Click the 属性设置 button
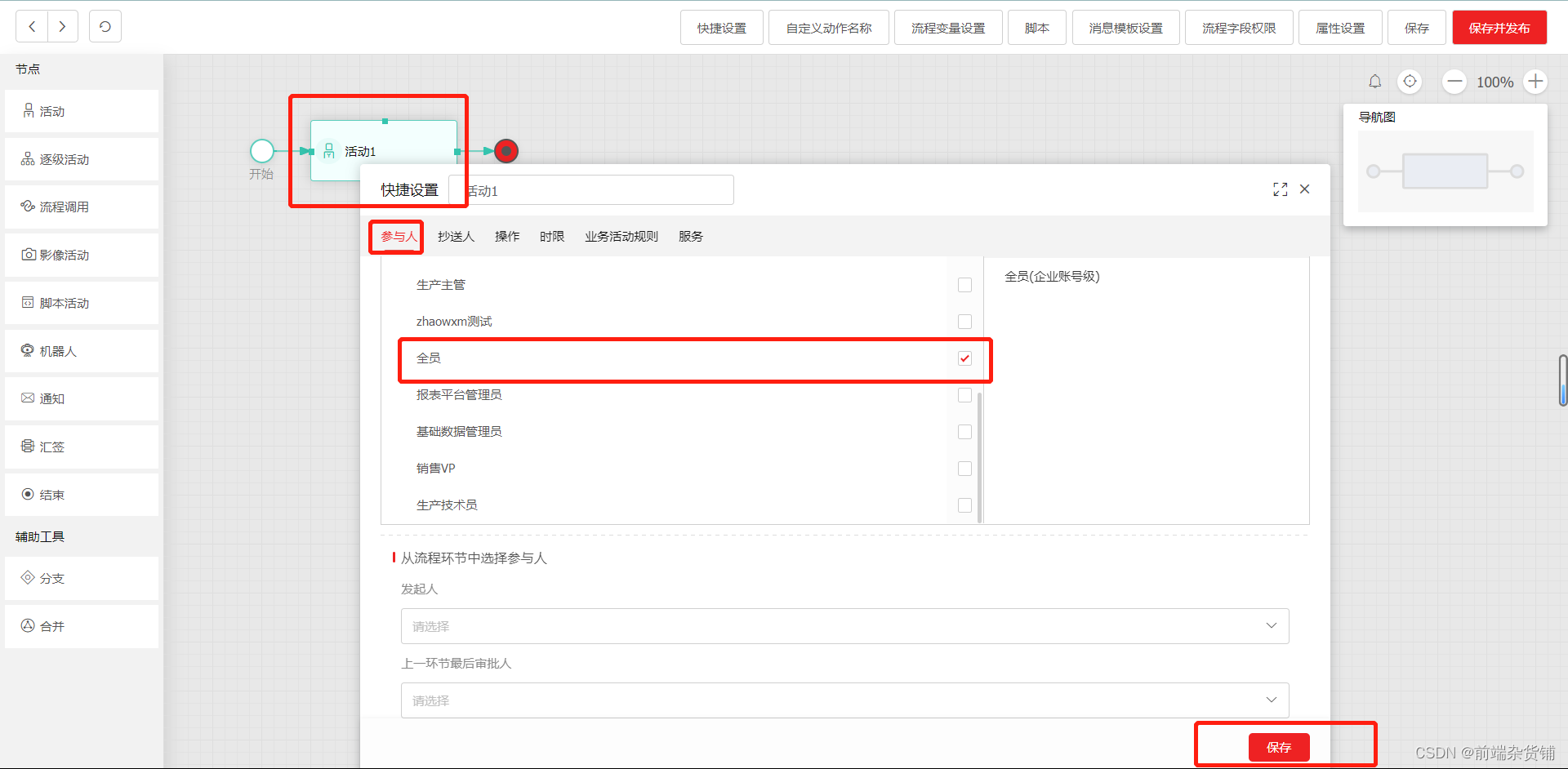 1340,28
